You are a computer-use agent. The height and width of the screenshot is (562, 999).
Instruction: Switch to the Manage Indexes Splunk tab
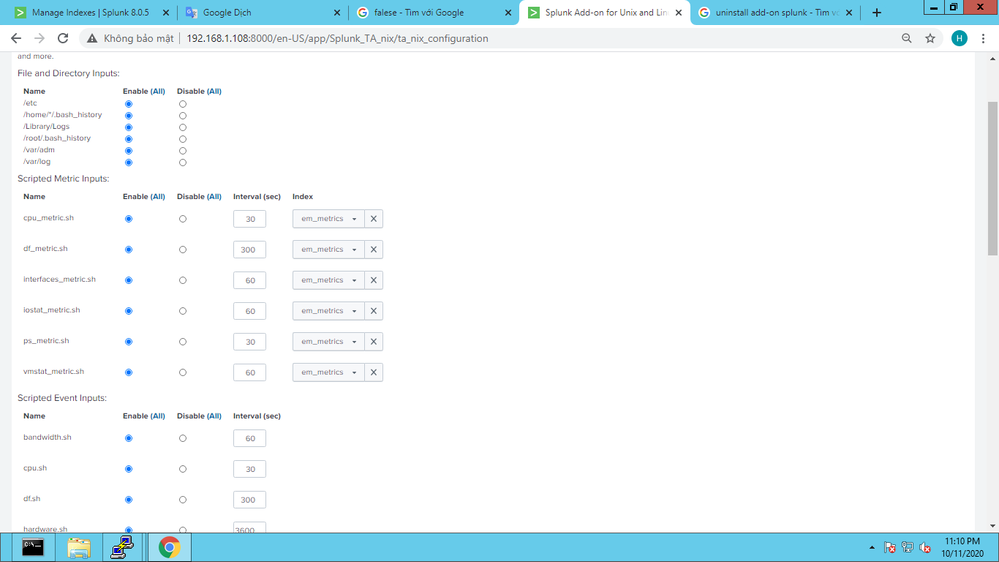point(88,13)
